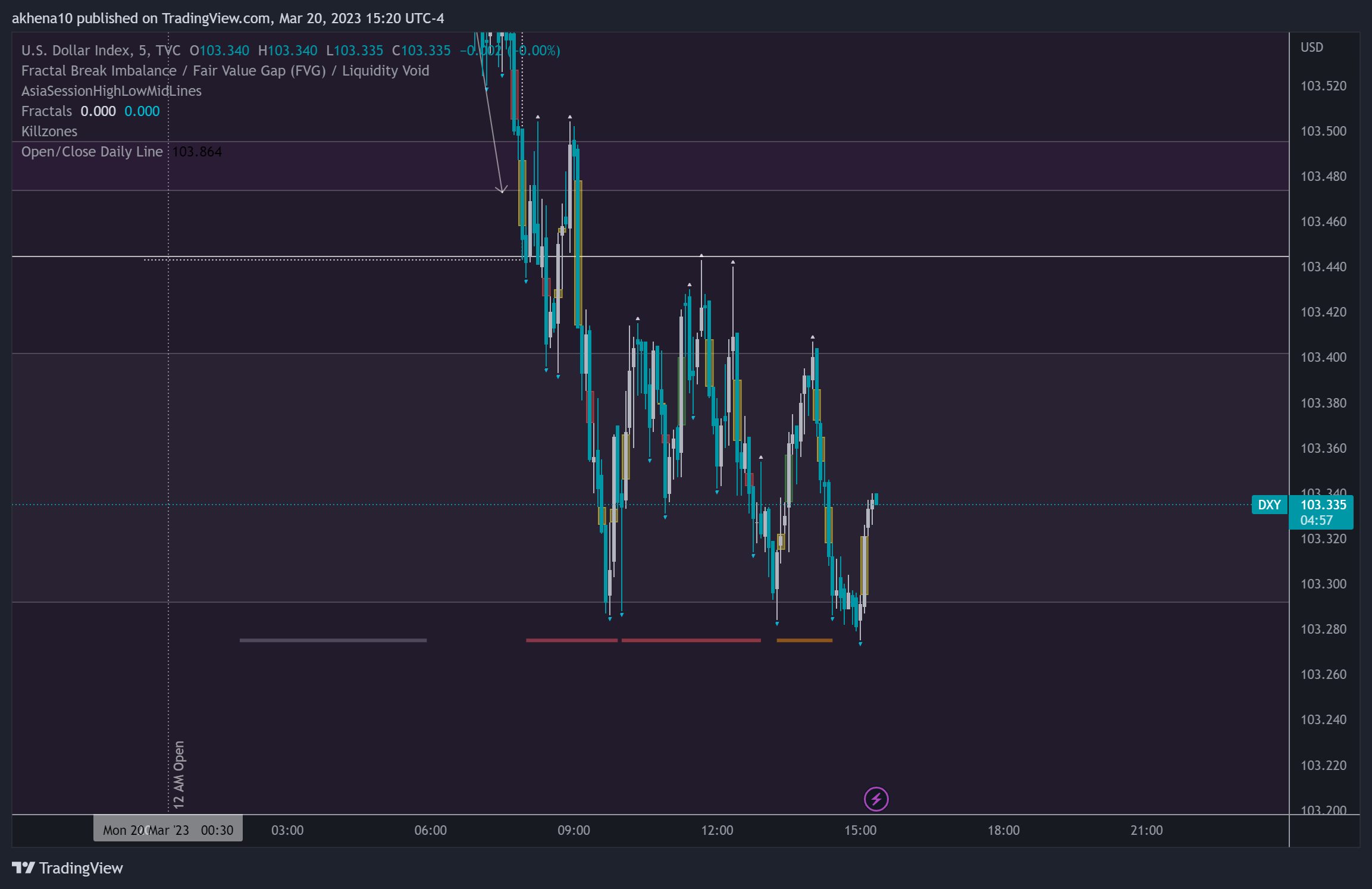
Task: Click the 103.360 price axis label
Action: click(x=1323, y=448)
